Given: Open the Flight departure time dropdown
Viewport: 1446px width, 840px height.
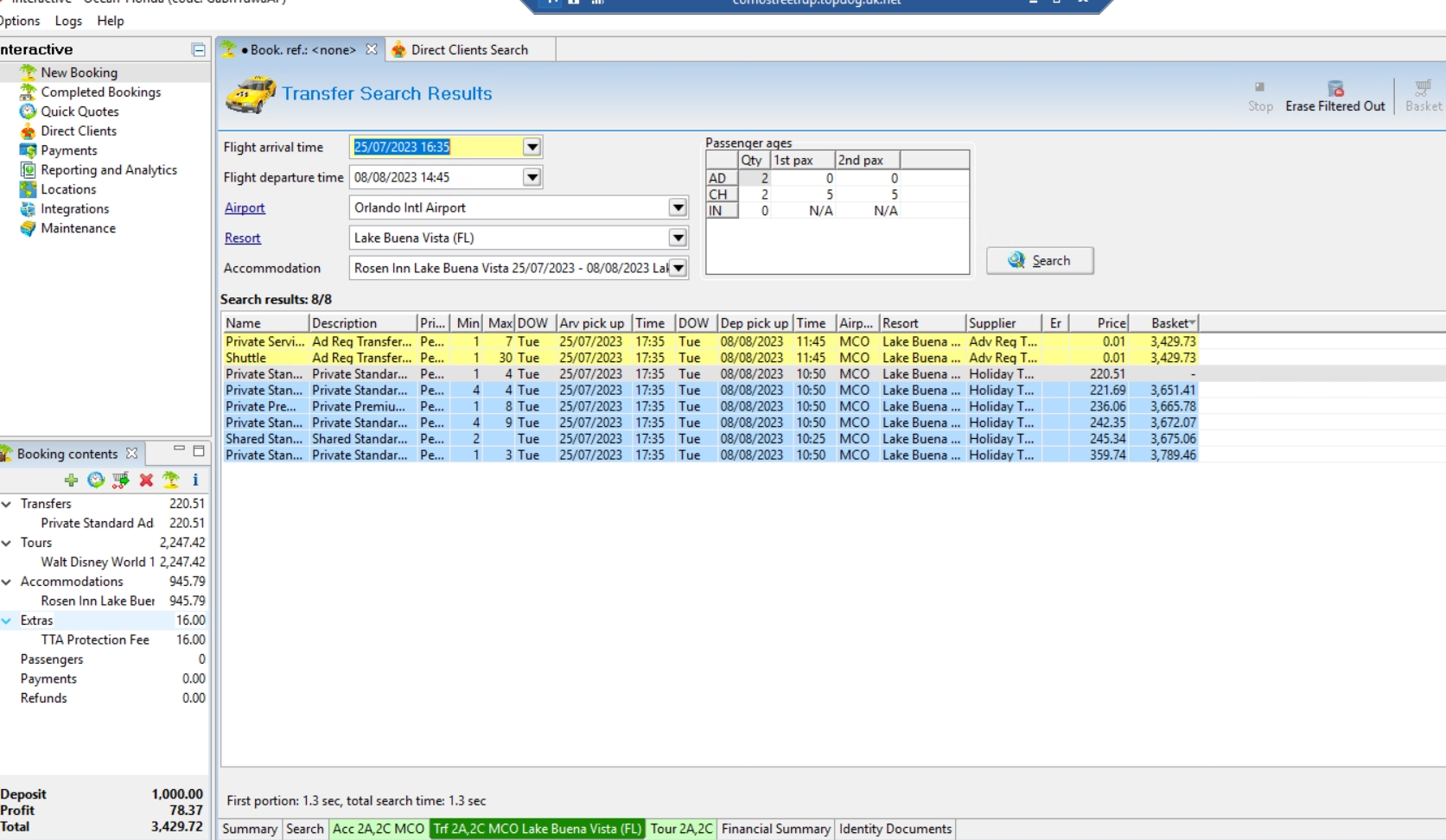Looking at the screenshot, I should click(x=532, y=177).
